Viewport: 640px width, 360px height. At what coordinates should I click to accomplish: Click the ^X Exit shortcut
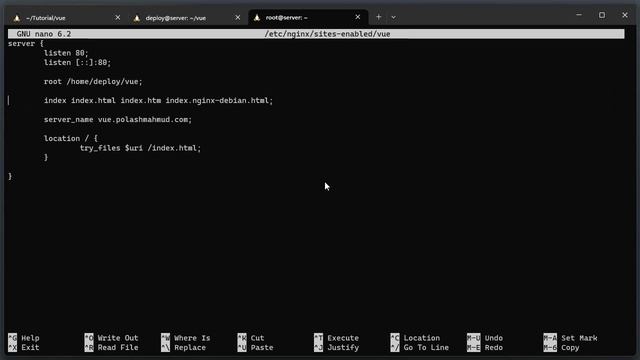tap(24, 347)
